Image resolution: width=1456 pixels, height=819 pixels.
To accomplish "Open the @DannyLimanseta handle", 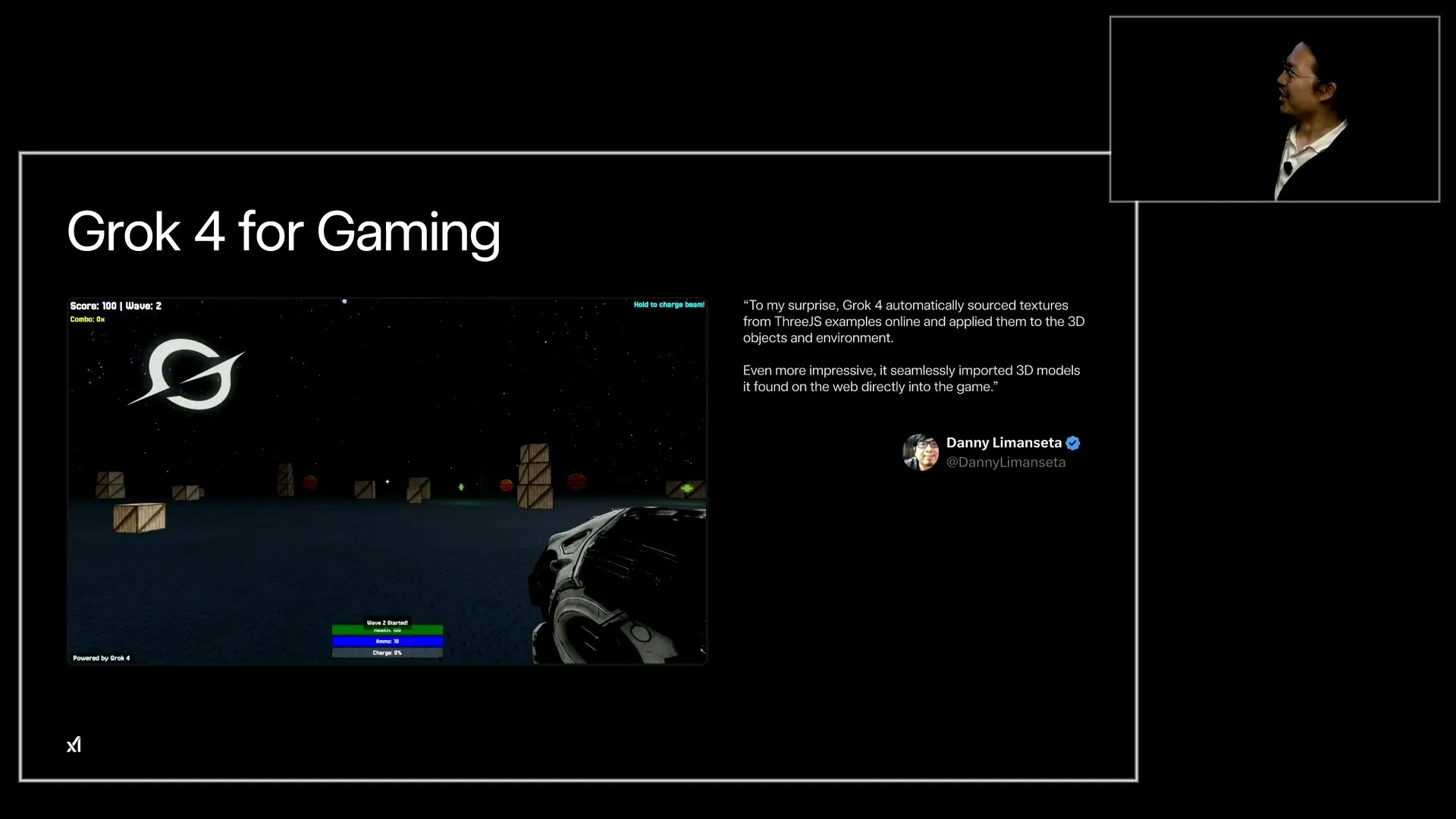I will click(x=1006, y=463).
